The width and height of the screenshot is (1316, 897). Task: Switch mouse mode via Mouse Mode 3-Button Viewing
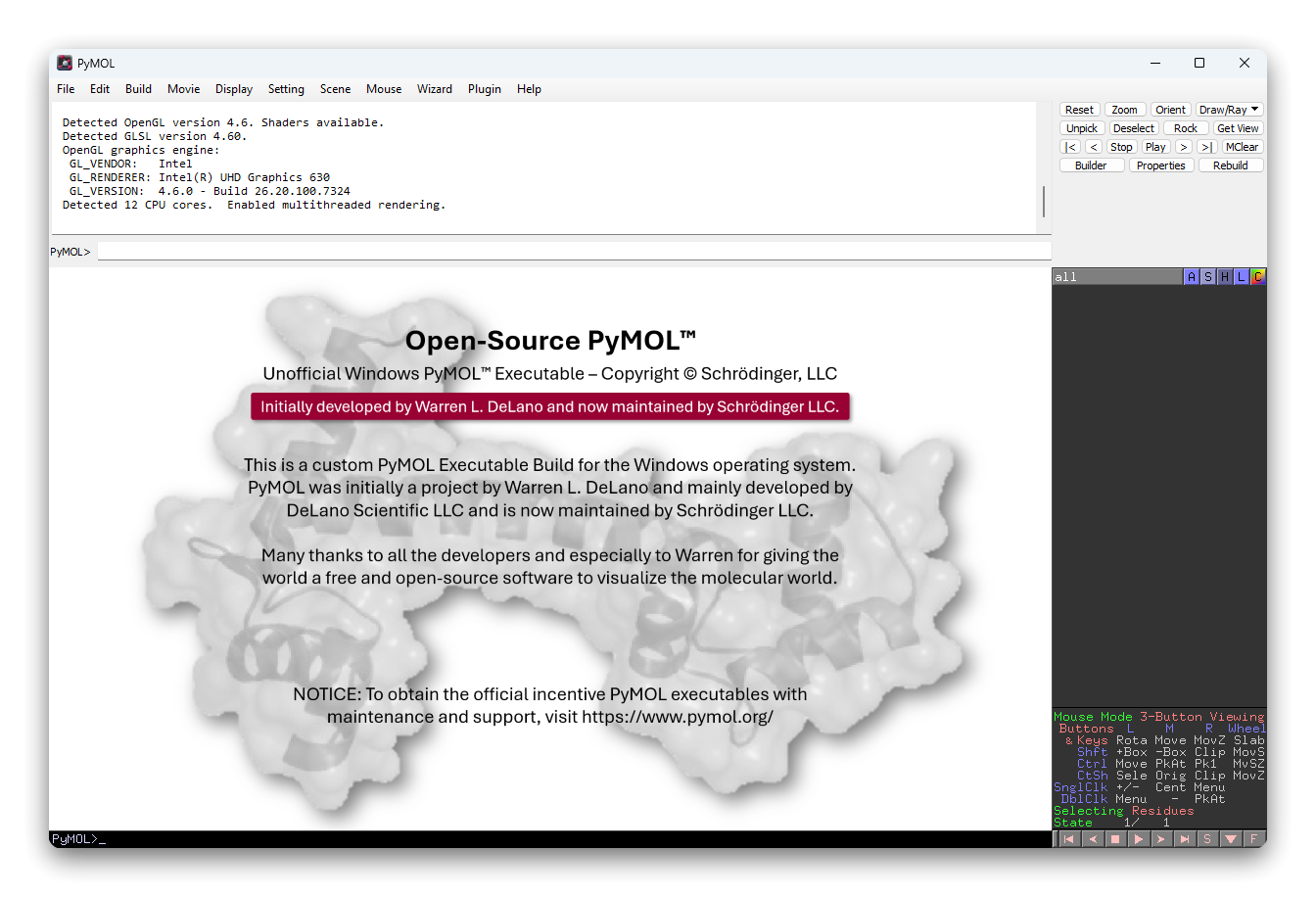coord(1159,717)
